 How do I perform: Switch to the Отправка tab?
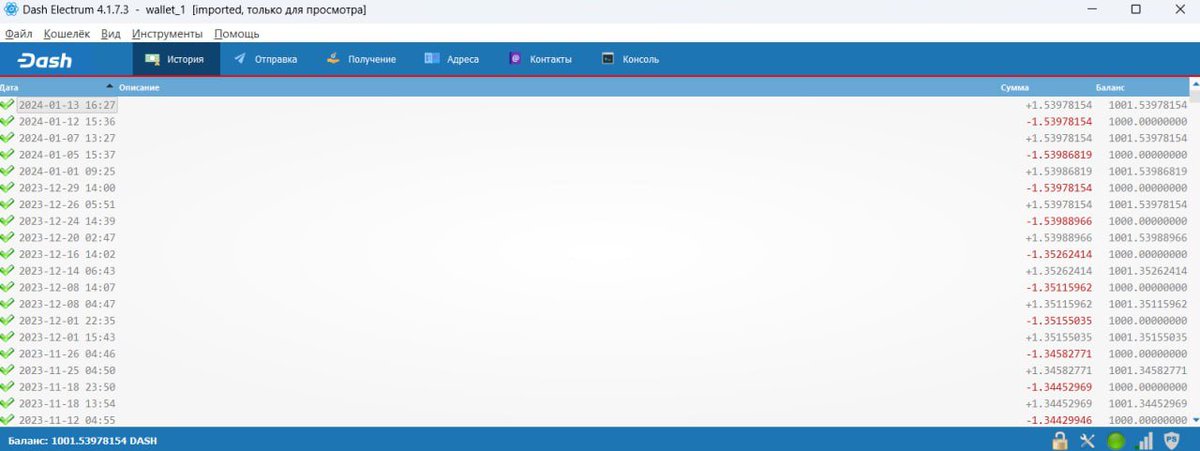265,59
